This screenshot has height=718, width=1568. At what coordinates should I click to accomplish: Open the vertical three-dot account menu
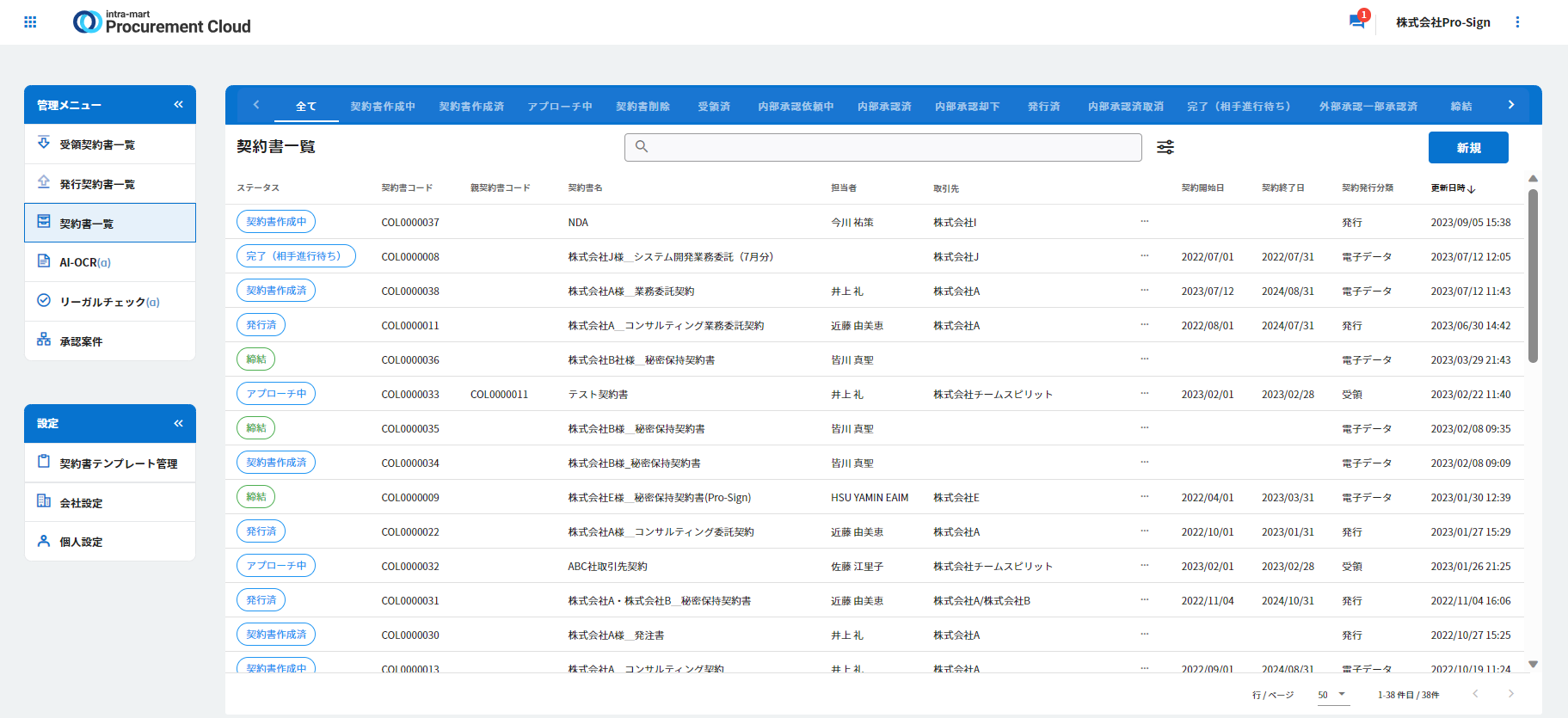pos(1517,22)
